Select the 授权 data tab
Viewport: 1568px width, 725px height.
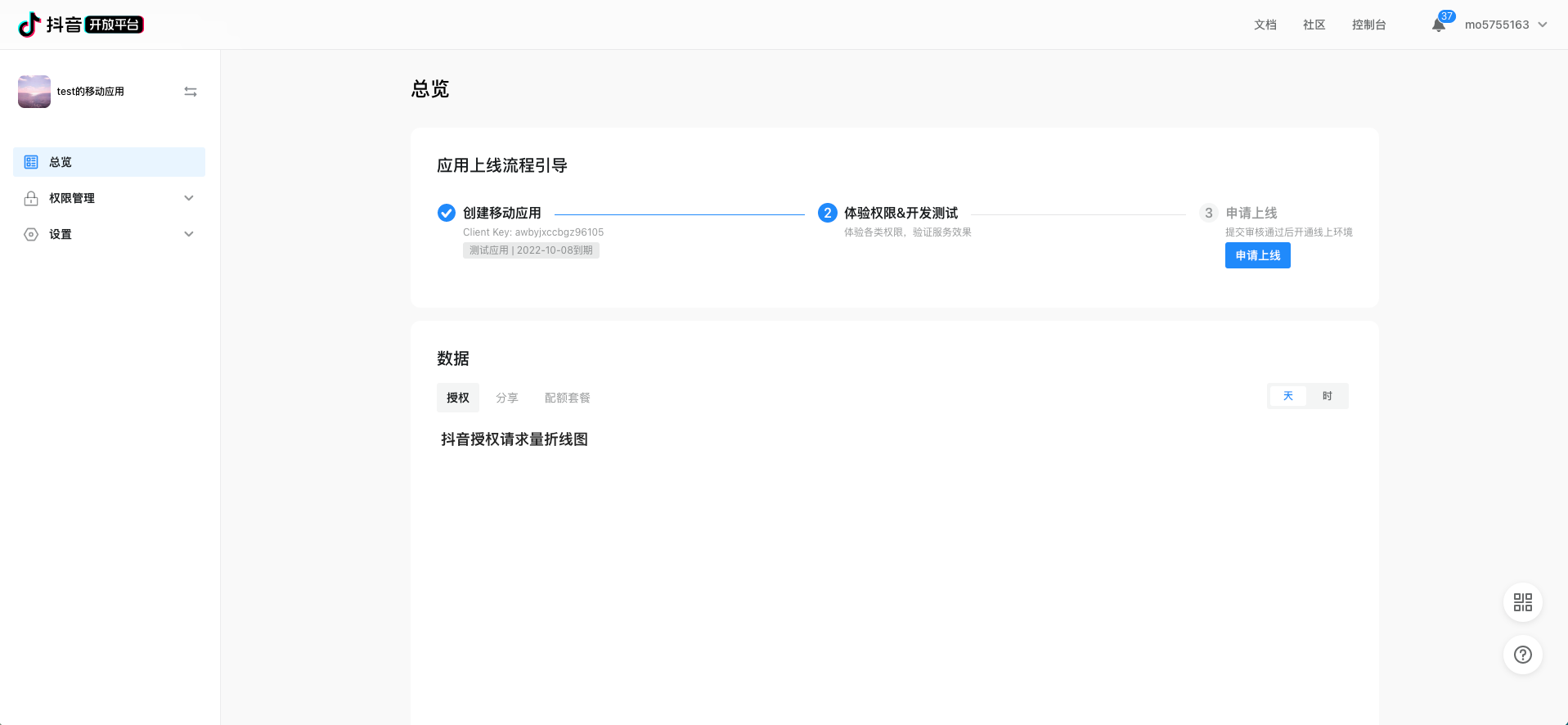pyautogui.click(x=458, y=398)
